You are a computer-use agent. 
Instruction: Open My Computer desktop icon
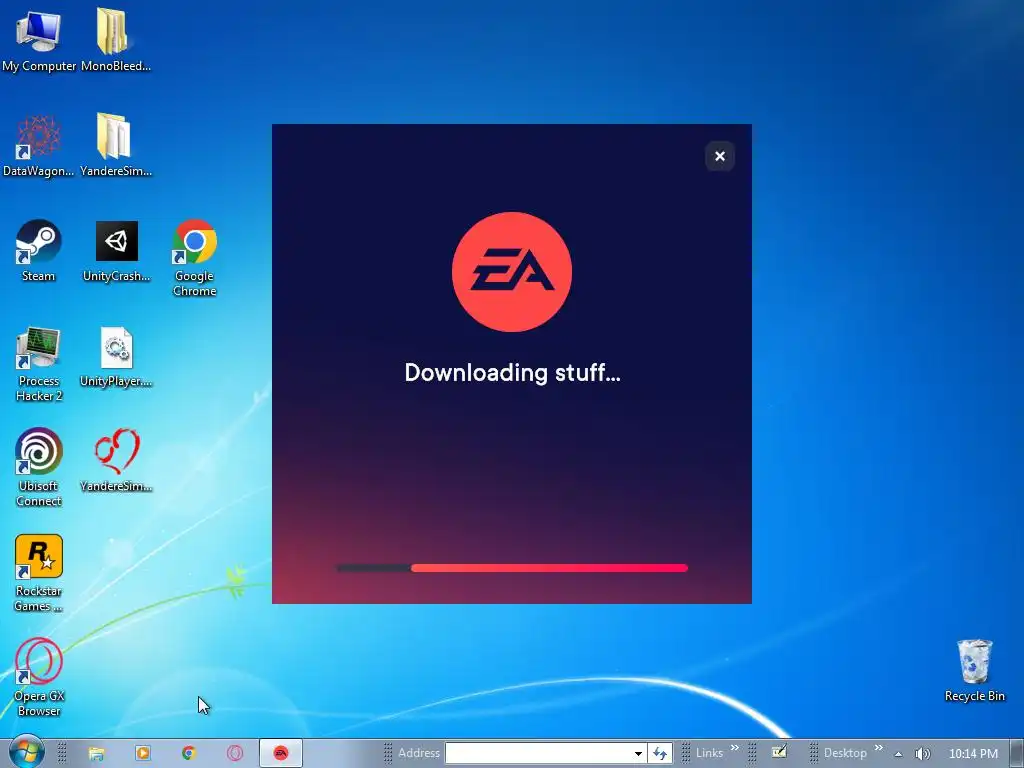[39, 39]
